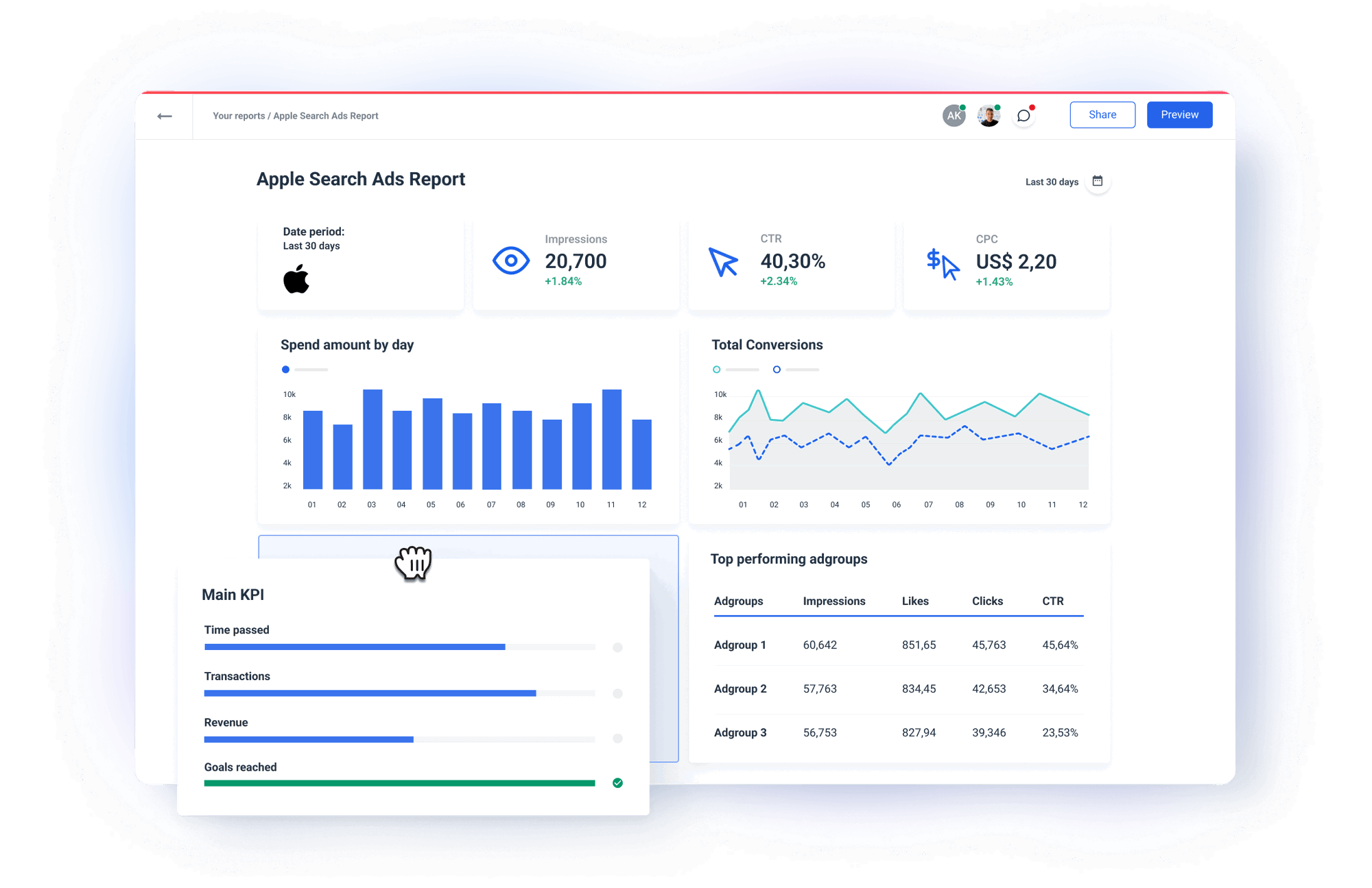Click the 39,346 clicks cell
This screenshot has width=1372, height=888.
tap(989, 732)
